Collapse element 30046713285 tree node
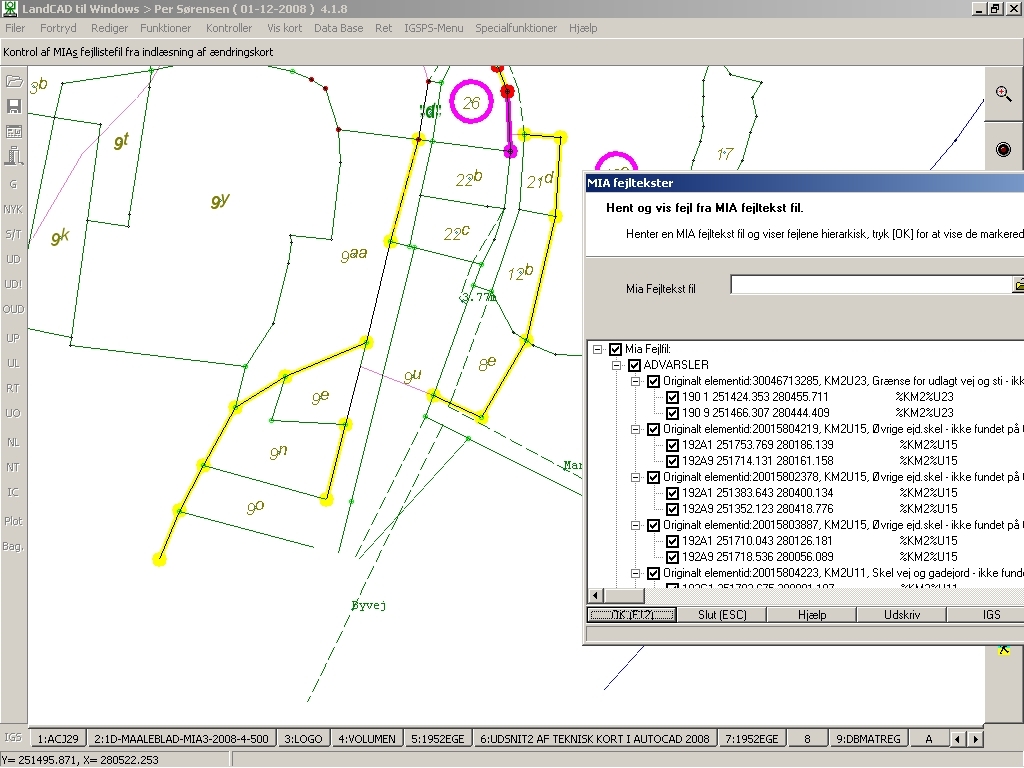Image resolution: width=1024 pixels, height=768 pixels. [x=635, y=381]
